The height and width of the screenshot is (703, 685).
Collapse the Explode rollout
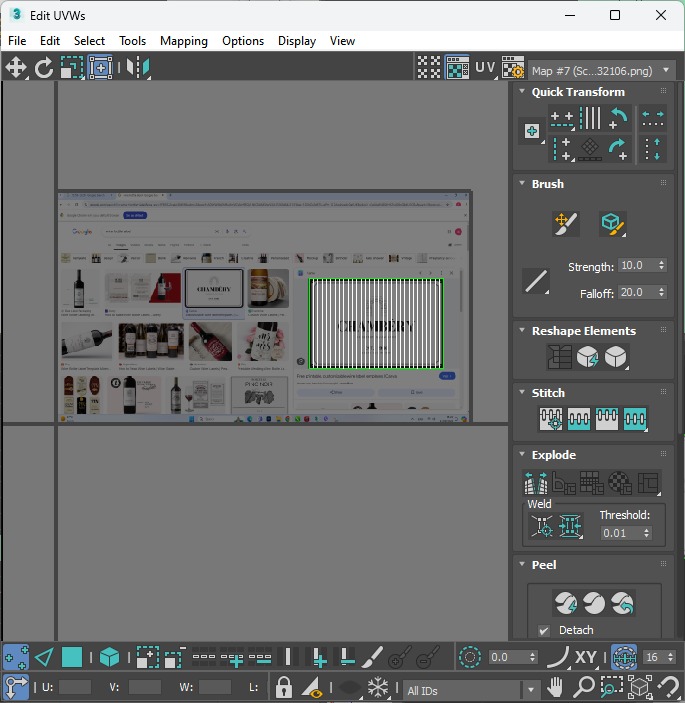522,454
